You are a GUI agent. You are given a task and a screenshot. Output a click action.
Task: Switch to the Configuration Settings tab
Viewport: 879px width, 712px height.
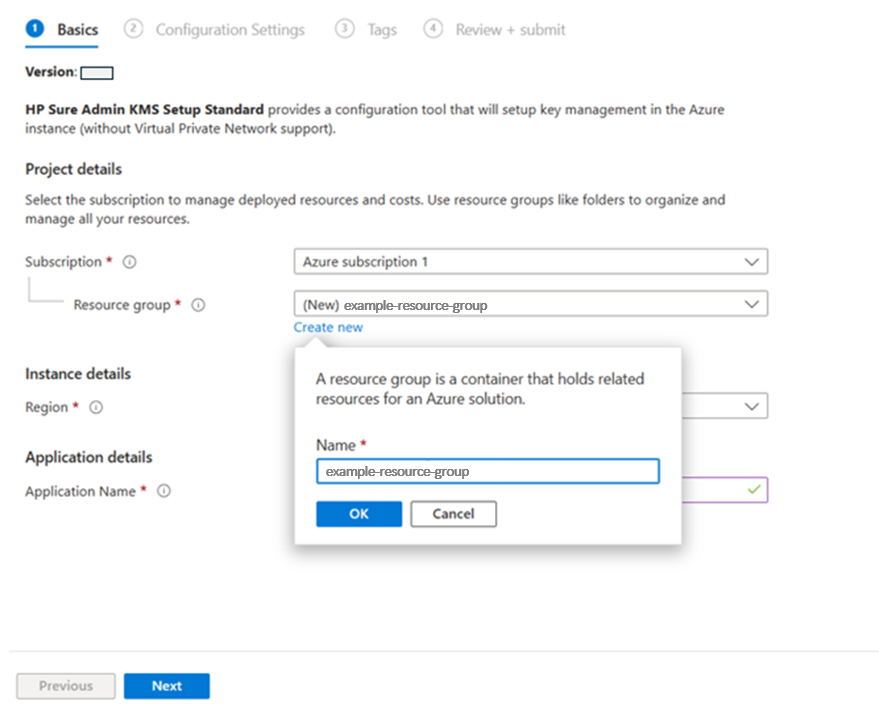[x=229, y=29]
